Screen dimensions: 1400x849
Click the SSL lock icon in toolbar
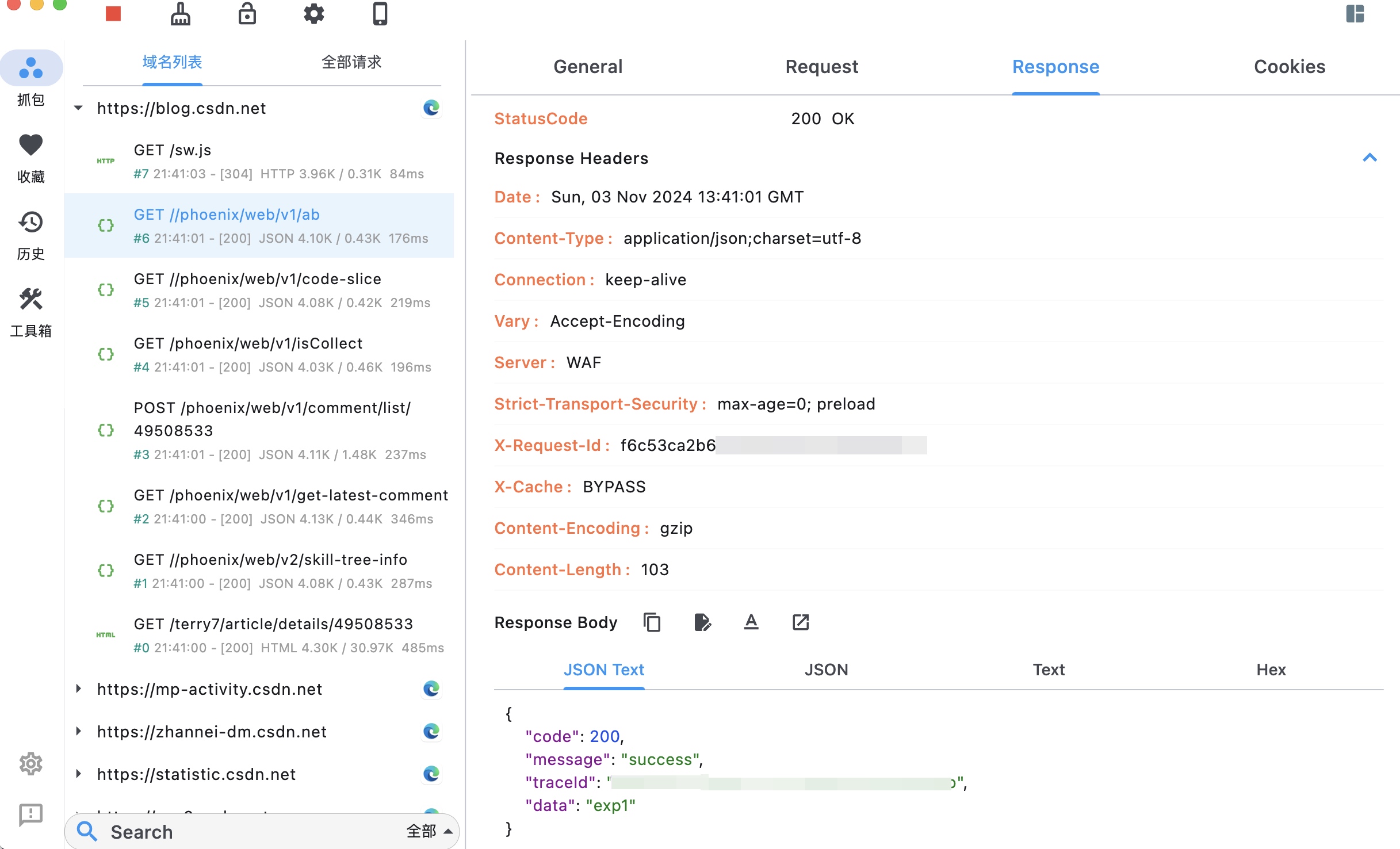click(247, 14)
